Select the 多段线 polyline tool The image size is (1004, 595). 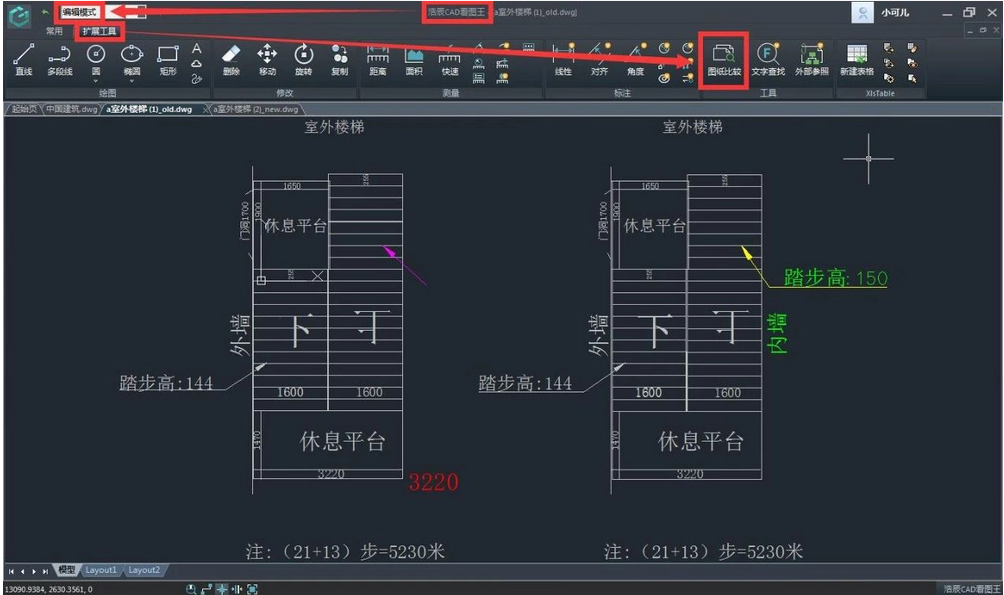tap(60, 60)
